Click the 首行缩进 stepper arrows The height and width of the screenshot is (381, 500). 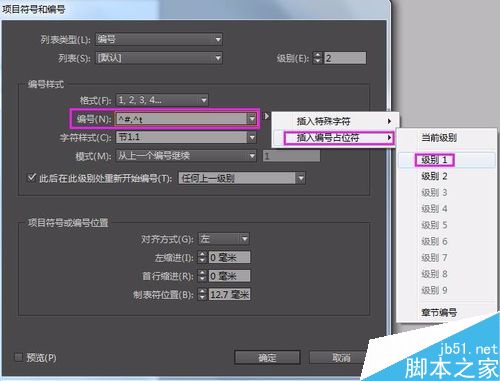coord(202,276)
